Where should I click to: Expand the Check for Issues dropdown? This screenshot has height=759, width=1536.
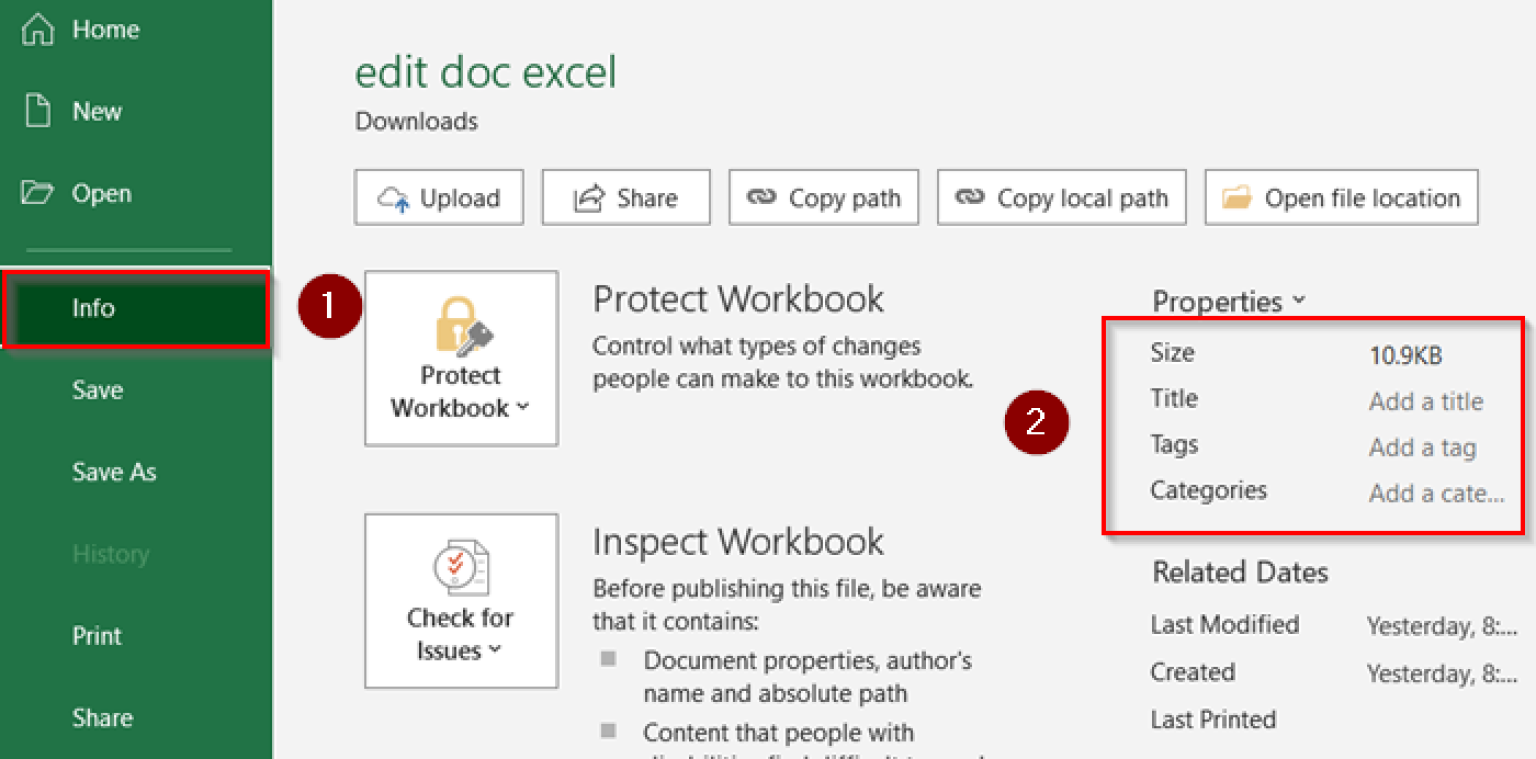point(461,601)
